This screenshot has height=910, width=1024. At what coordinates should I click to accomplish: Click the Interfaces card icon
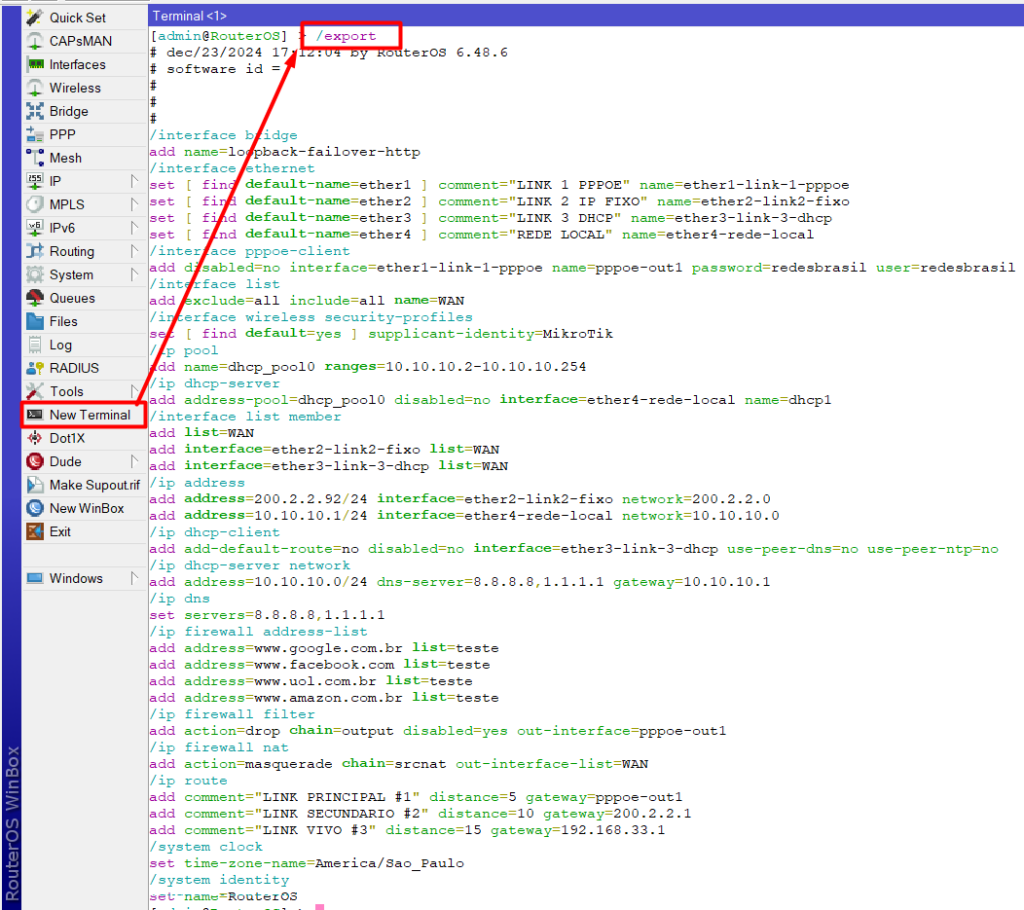coord(35,65)
